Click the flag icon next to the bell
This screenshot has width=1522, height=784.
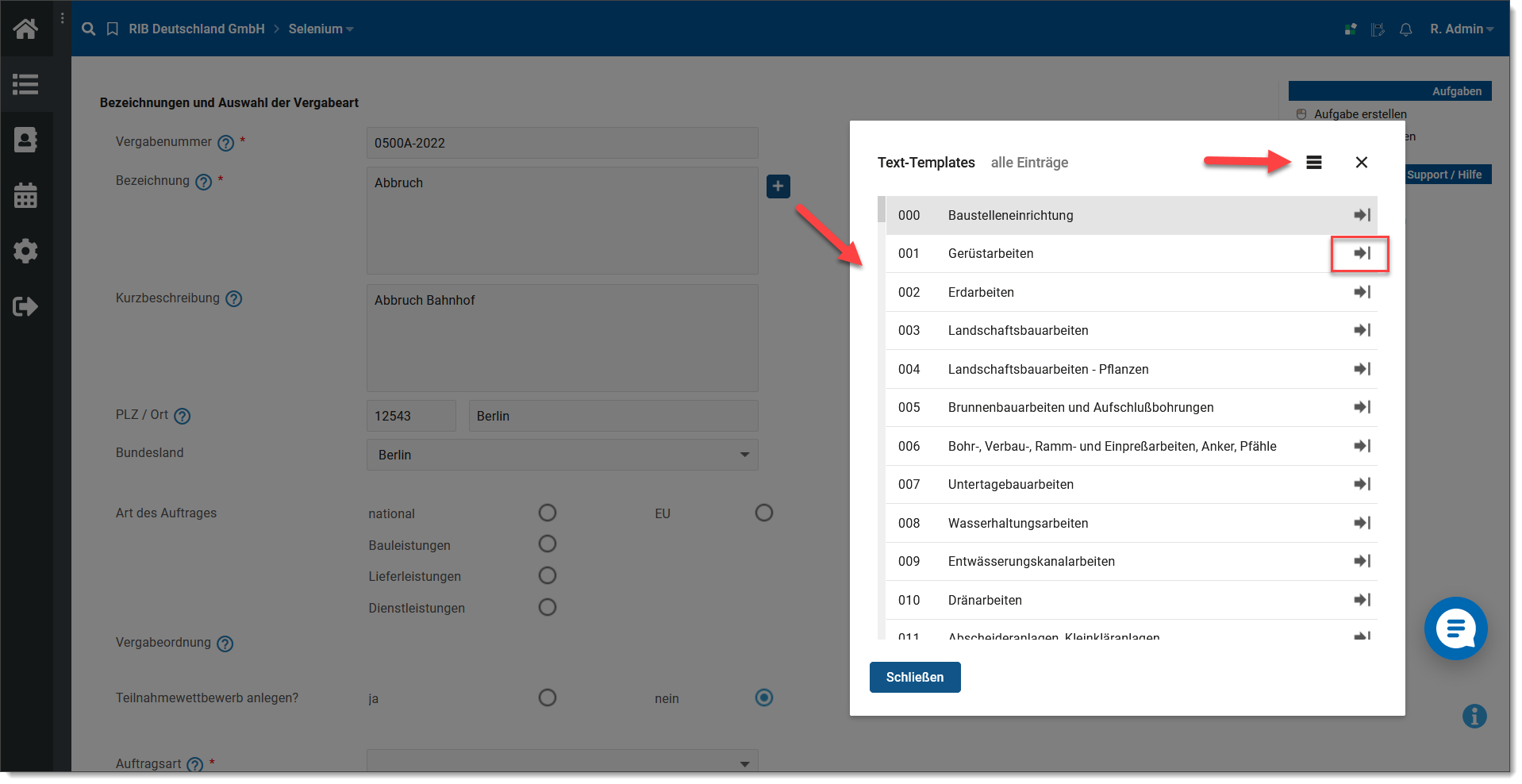click(1378, 29)
